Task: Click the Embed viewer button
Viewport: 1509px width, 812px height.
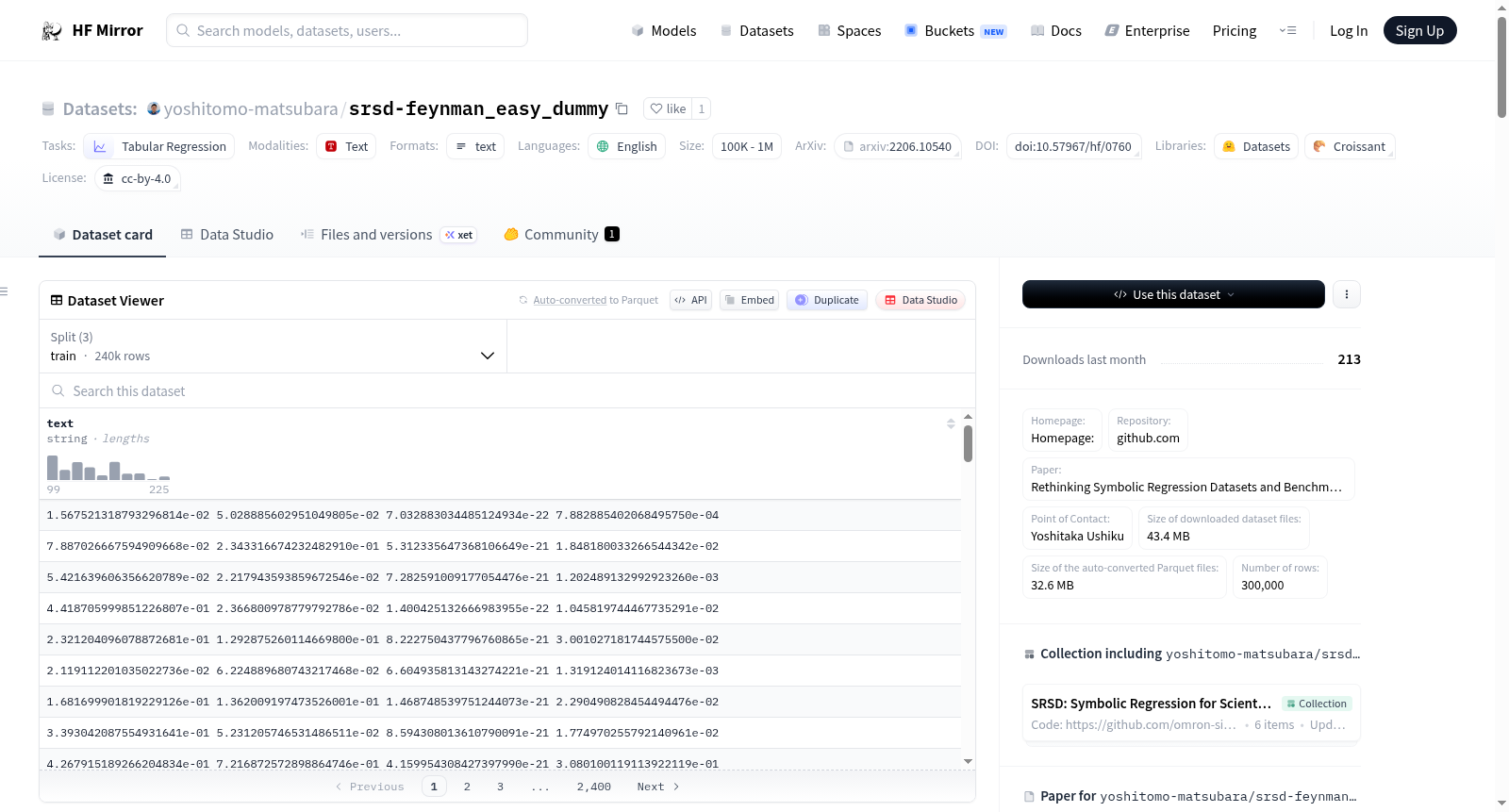Action: 750,300
